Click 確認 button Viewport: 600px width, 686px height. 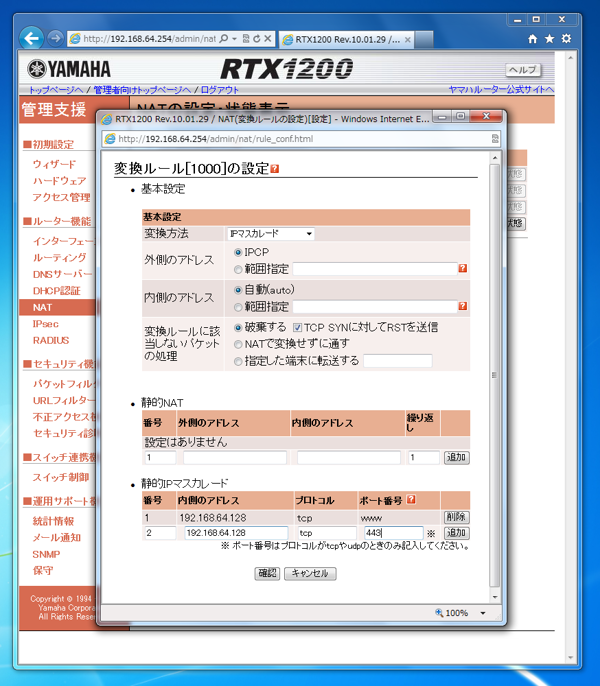pos(267,573)
